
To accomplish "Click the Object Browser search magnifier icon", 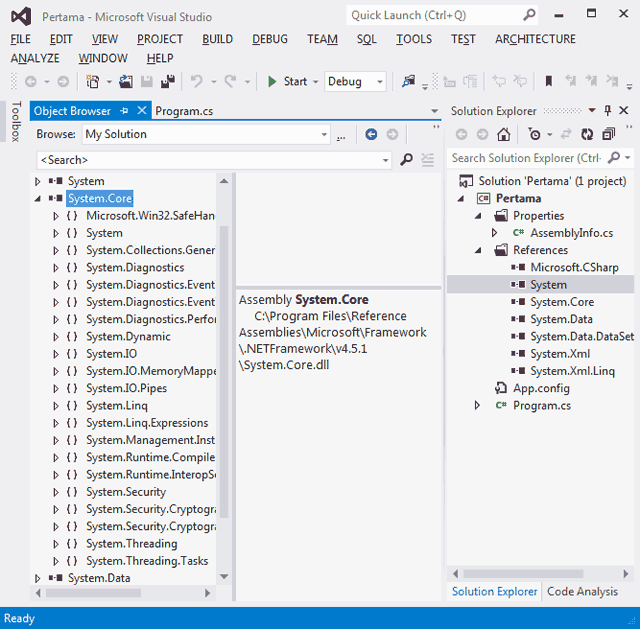I will point(406,160).
